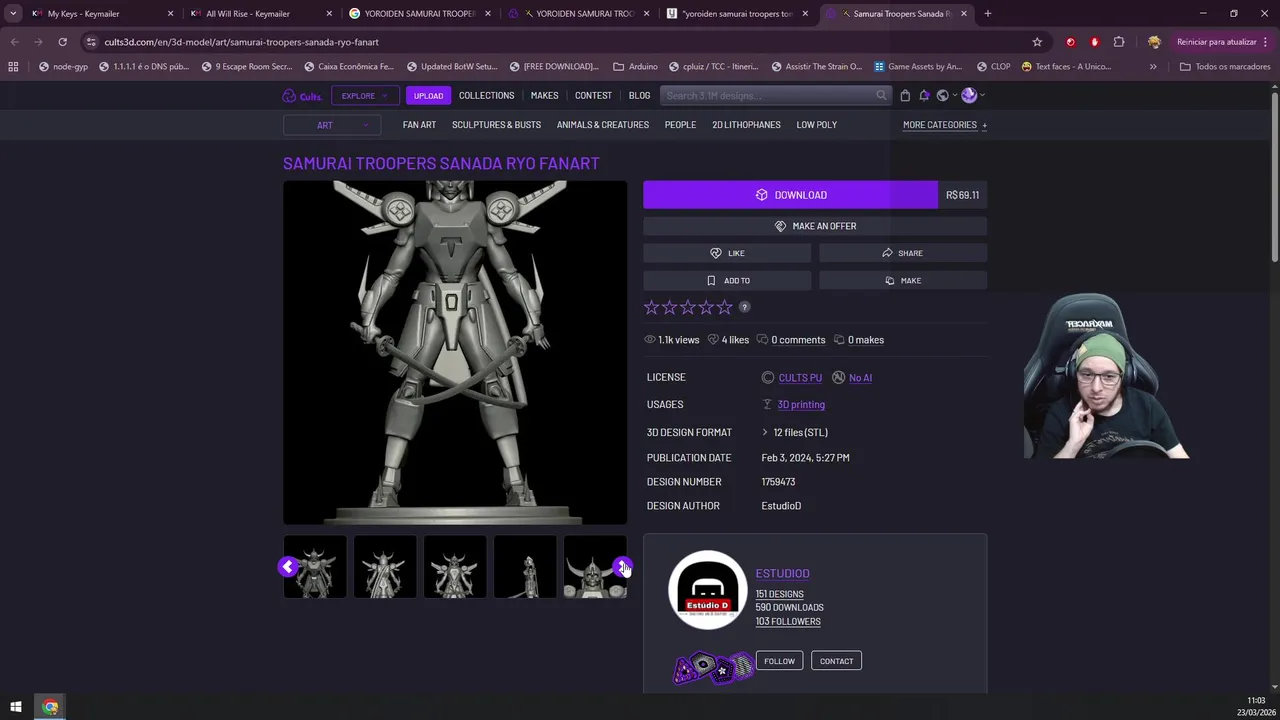Click the designer achievement badges
1280x720 pixels.
point(713,668)
